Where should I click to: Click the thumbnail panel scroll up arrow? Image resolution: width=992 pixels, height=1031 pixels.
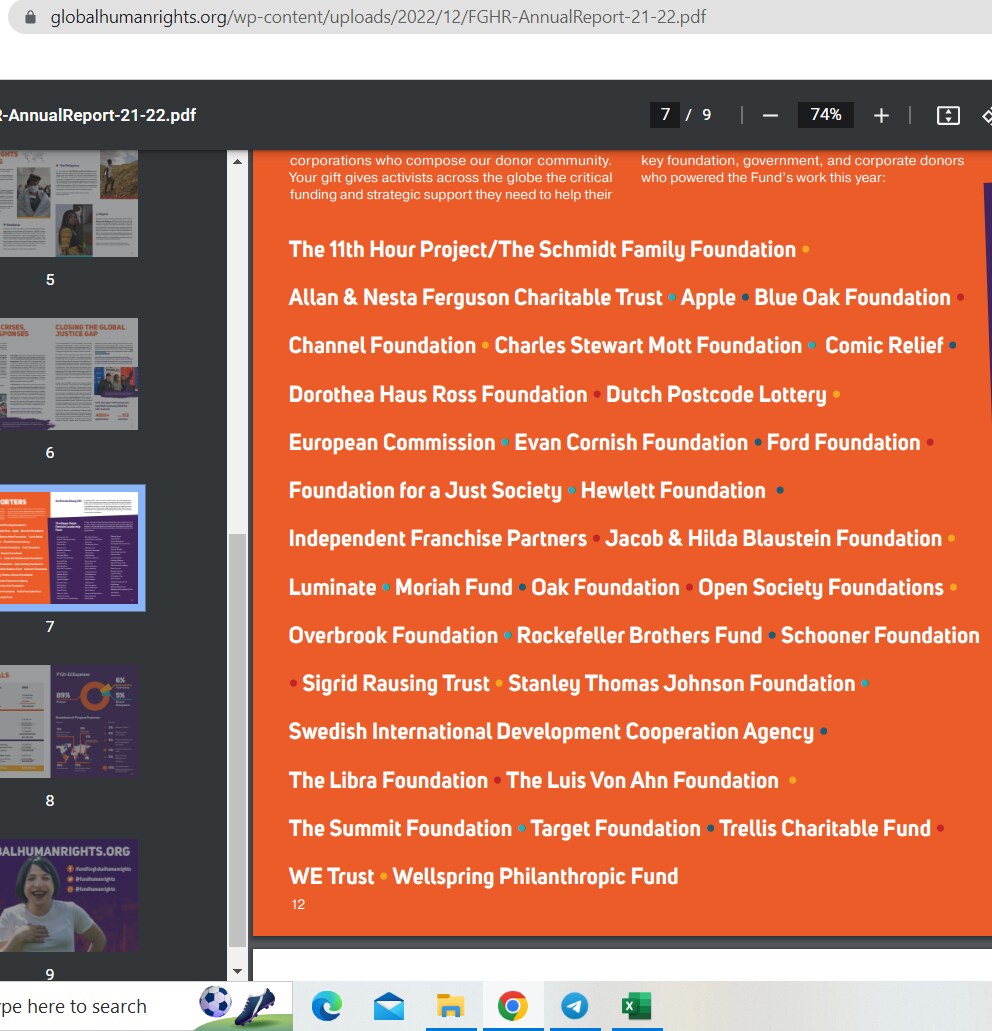click(x=237, y=161)
